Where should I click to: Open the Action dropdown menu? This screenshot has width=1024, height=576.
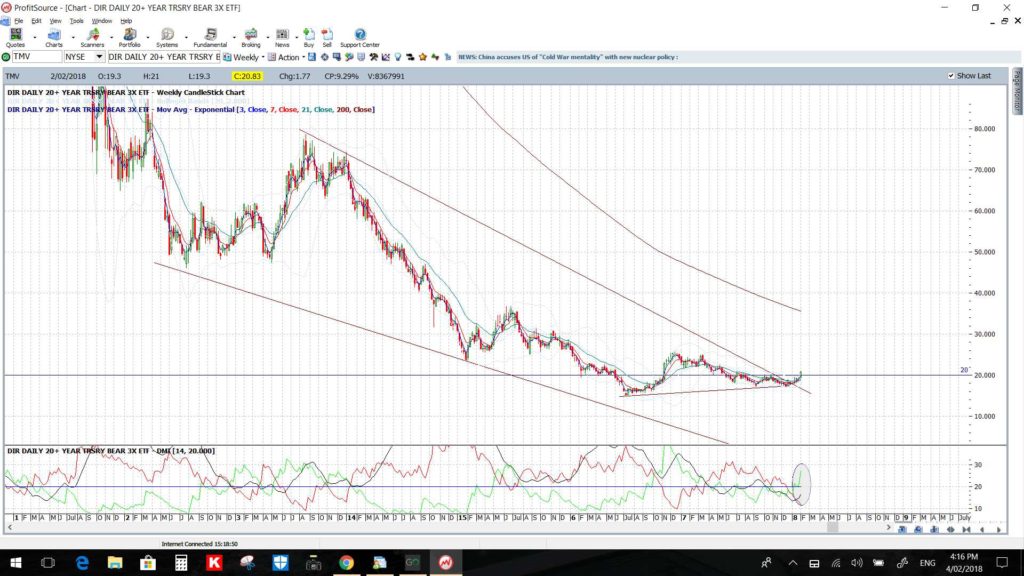point(288,57)
